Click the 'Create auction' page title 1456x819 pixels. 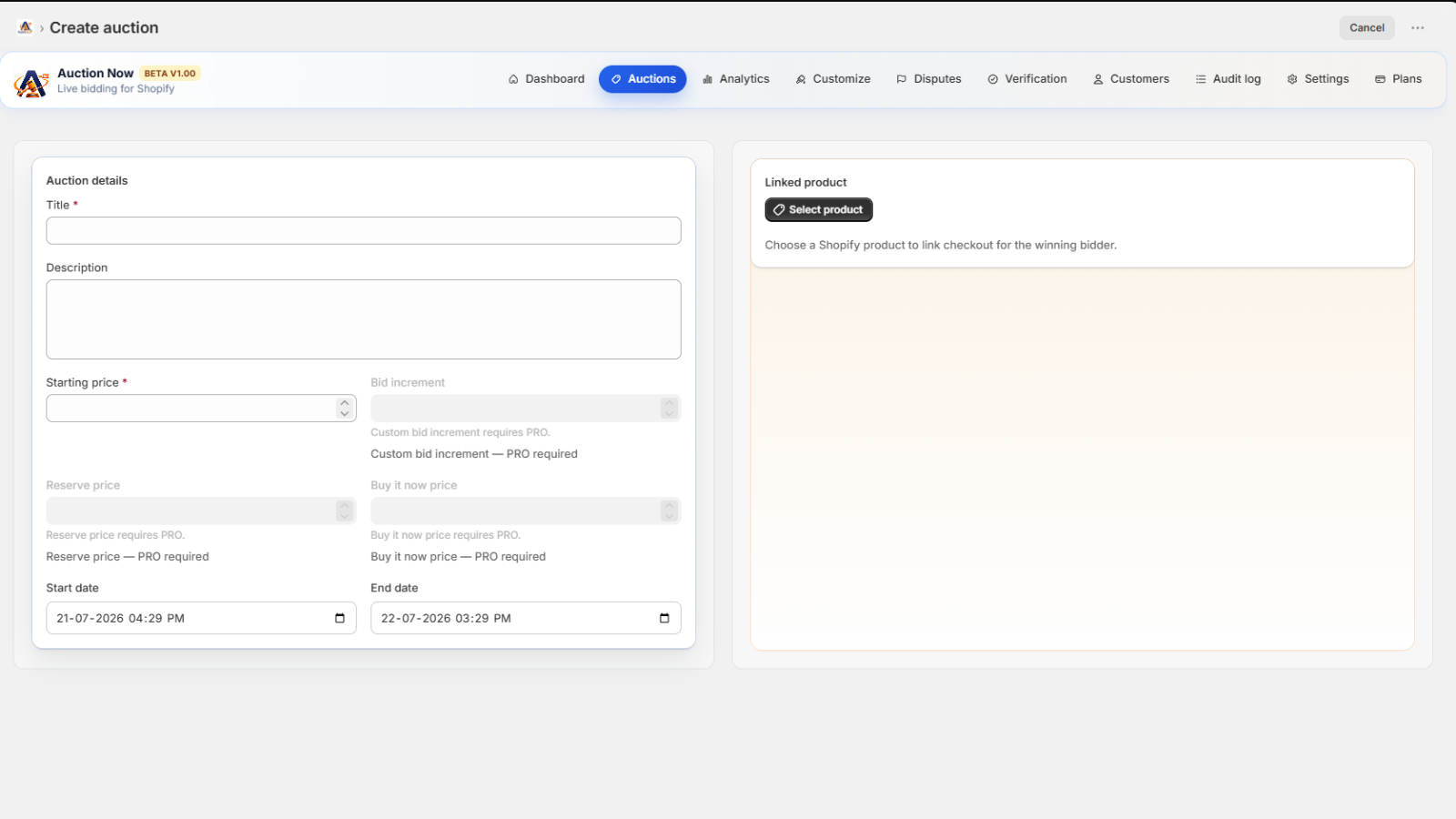click(104, 28)
